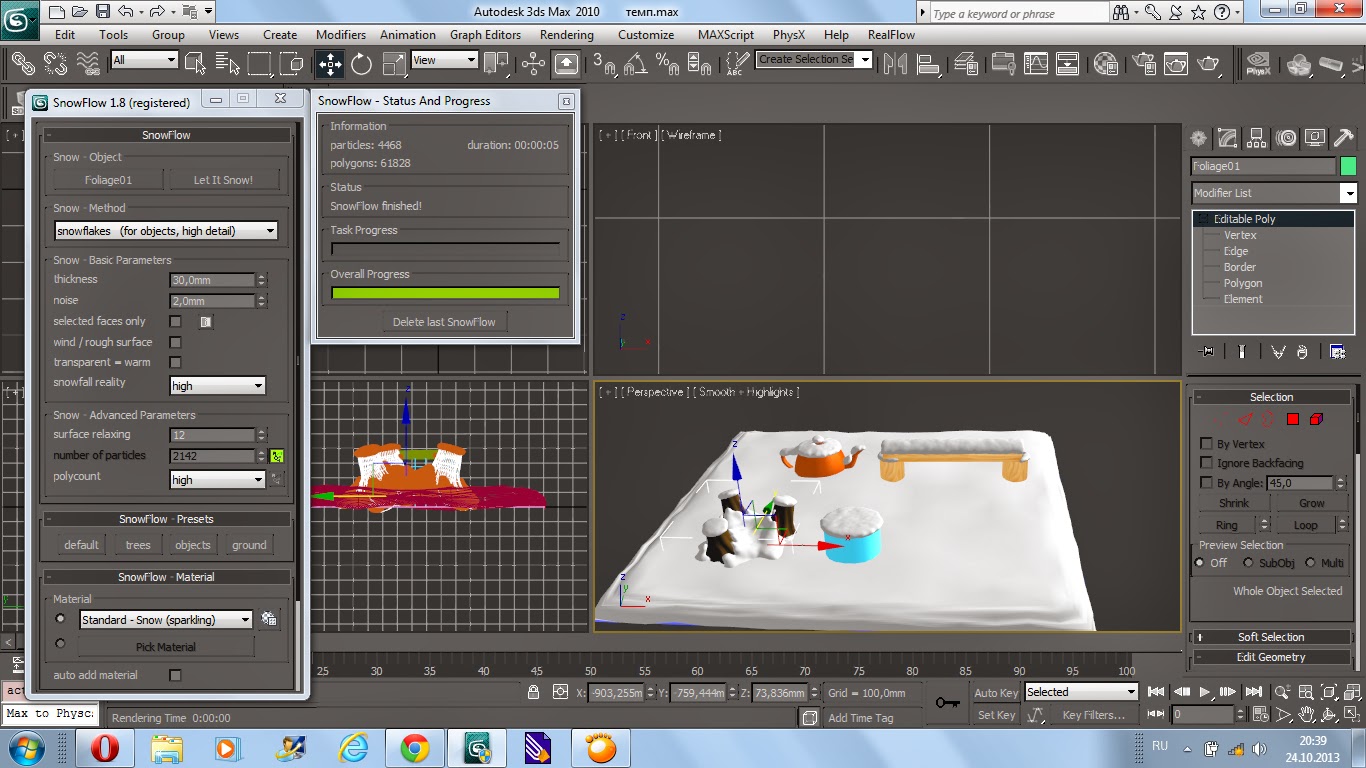Open the RealFlow menu
This screenshot has width=1366, height=768.
(x=890, y=34)
